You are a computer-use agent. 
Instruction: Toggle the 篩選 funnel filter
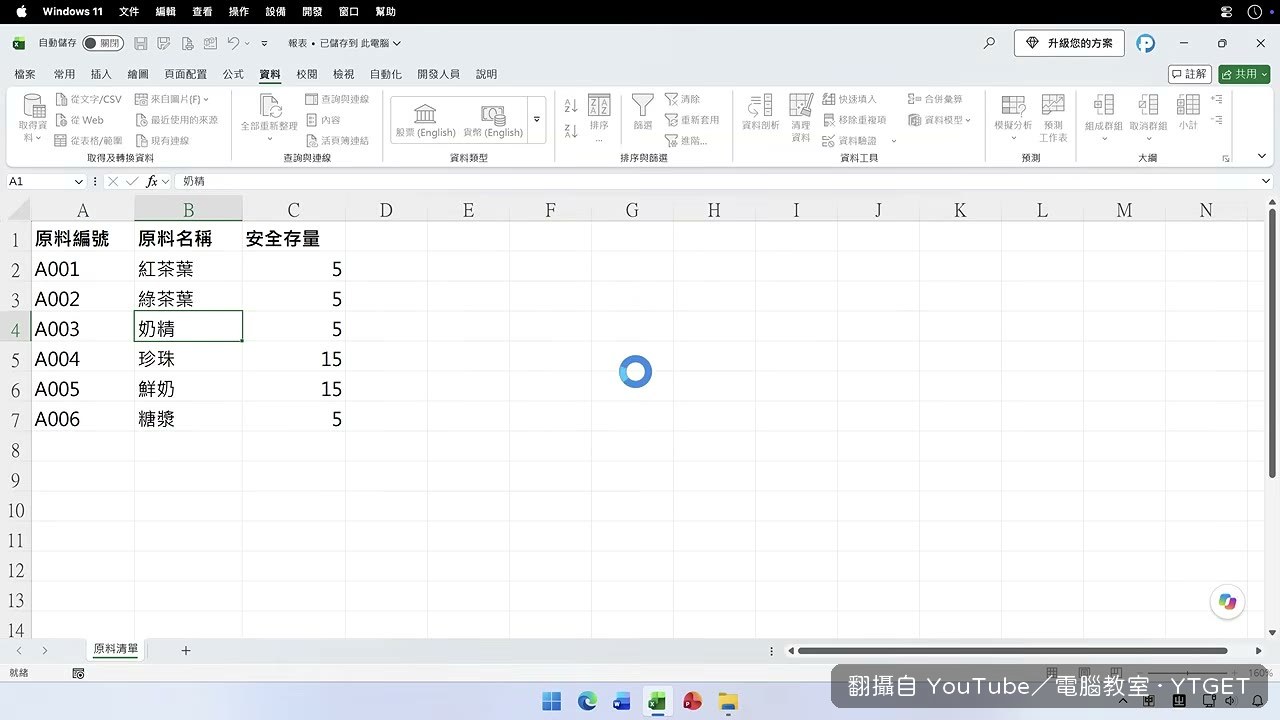click(643, 113)
